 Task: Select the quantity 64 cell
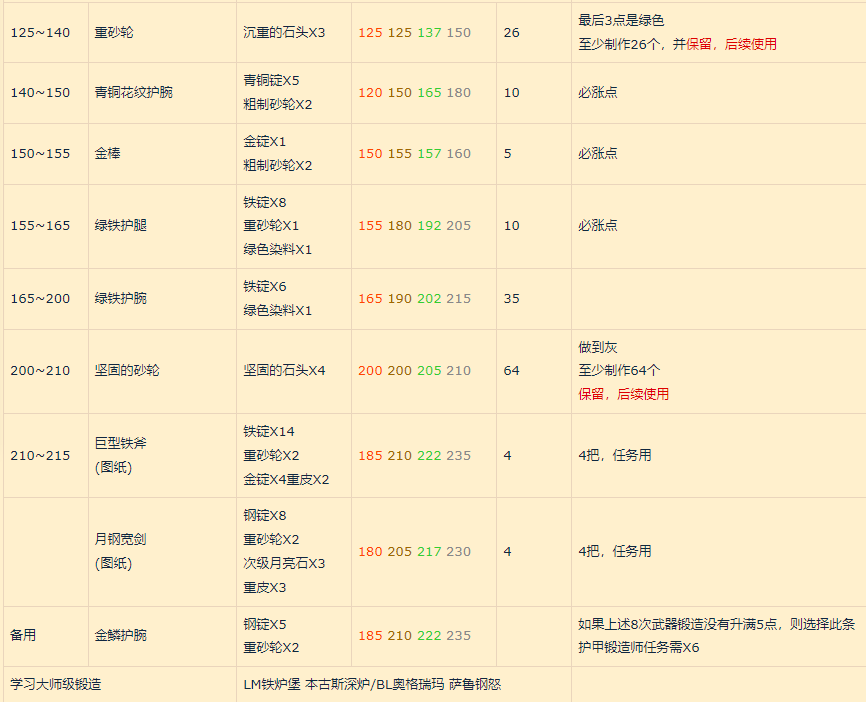click(x=511, y=370)
